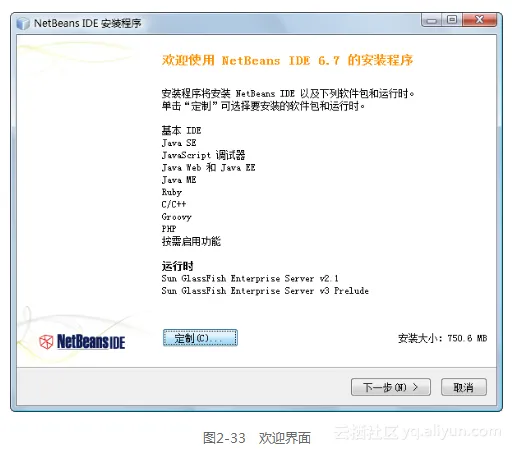Viewport: 512px width, 450px height.
Task: Click the 运行时 heading
Action: pyautogui.click(x=177, y=266)
